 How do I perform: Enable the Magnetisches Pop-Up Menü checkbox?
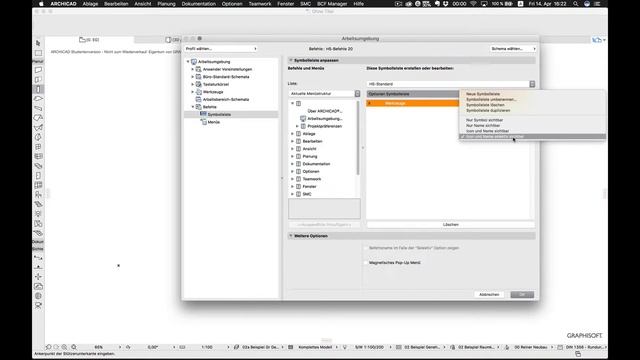[x=366, y=263]
